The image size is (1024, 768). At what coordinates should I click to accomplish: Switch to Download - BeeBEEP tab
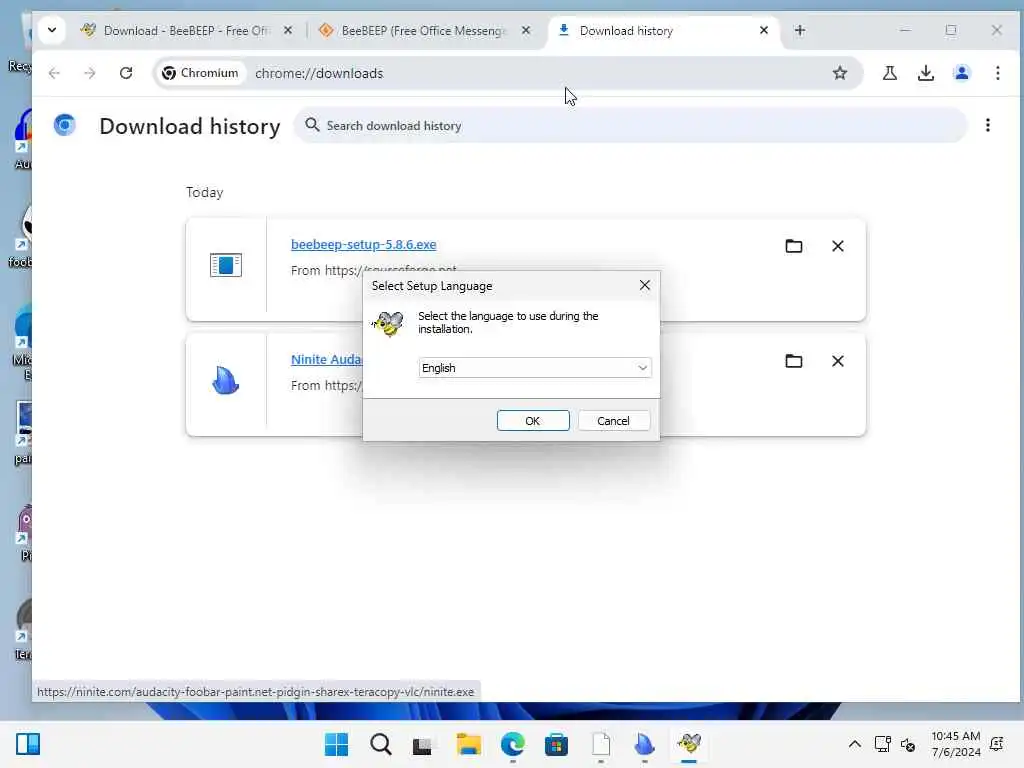click(186, 31)
